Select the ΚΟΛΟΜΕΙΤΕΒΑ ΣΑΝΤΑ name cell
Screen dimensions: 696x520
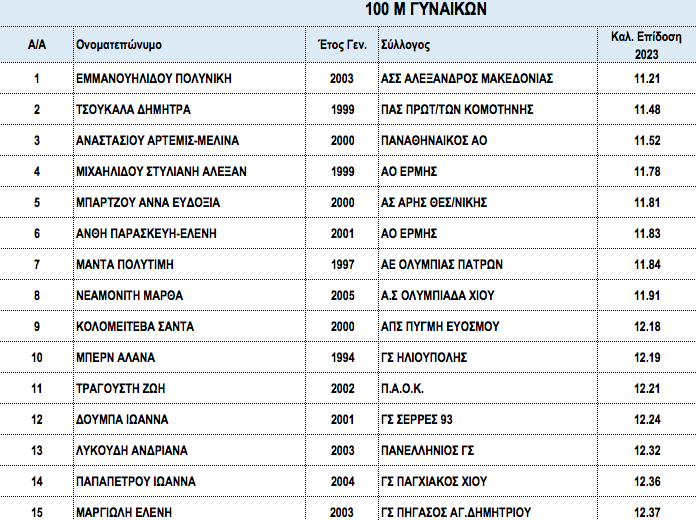[135, 326]
